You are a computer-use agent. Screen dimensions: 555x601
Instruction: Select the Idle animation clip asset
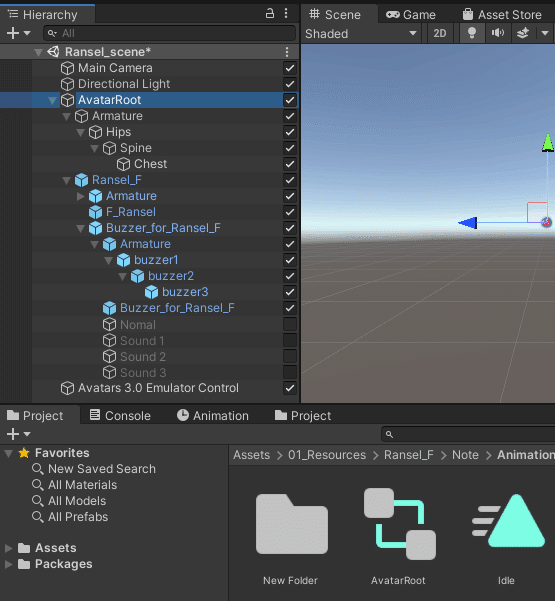click(x=508, y=521)
